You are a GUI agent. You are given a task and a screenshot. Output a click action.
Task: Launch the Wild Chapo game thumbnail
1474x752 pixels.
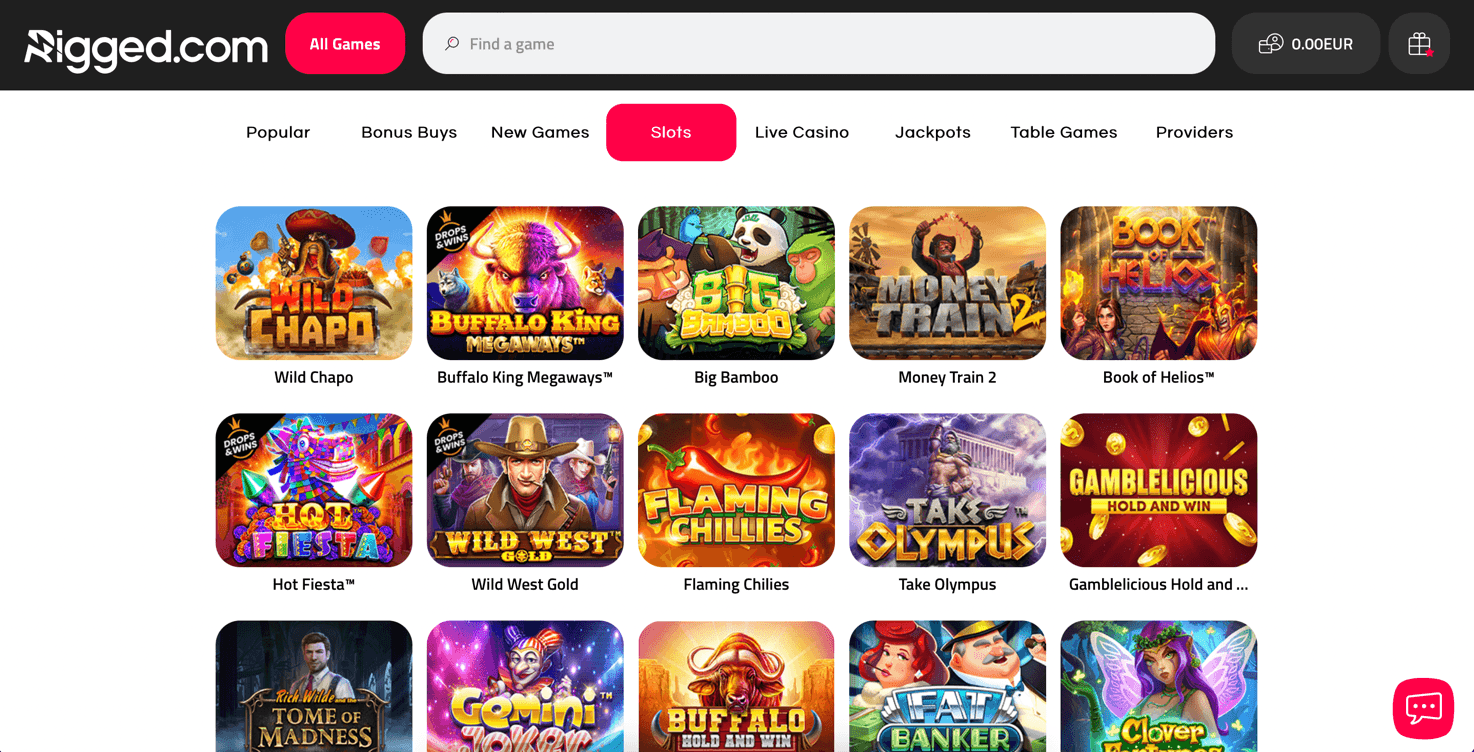click(x=314, y=283)
